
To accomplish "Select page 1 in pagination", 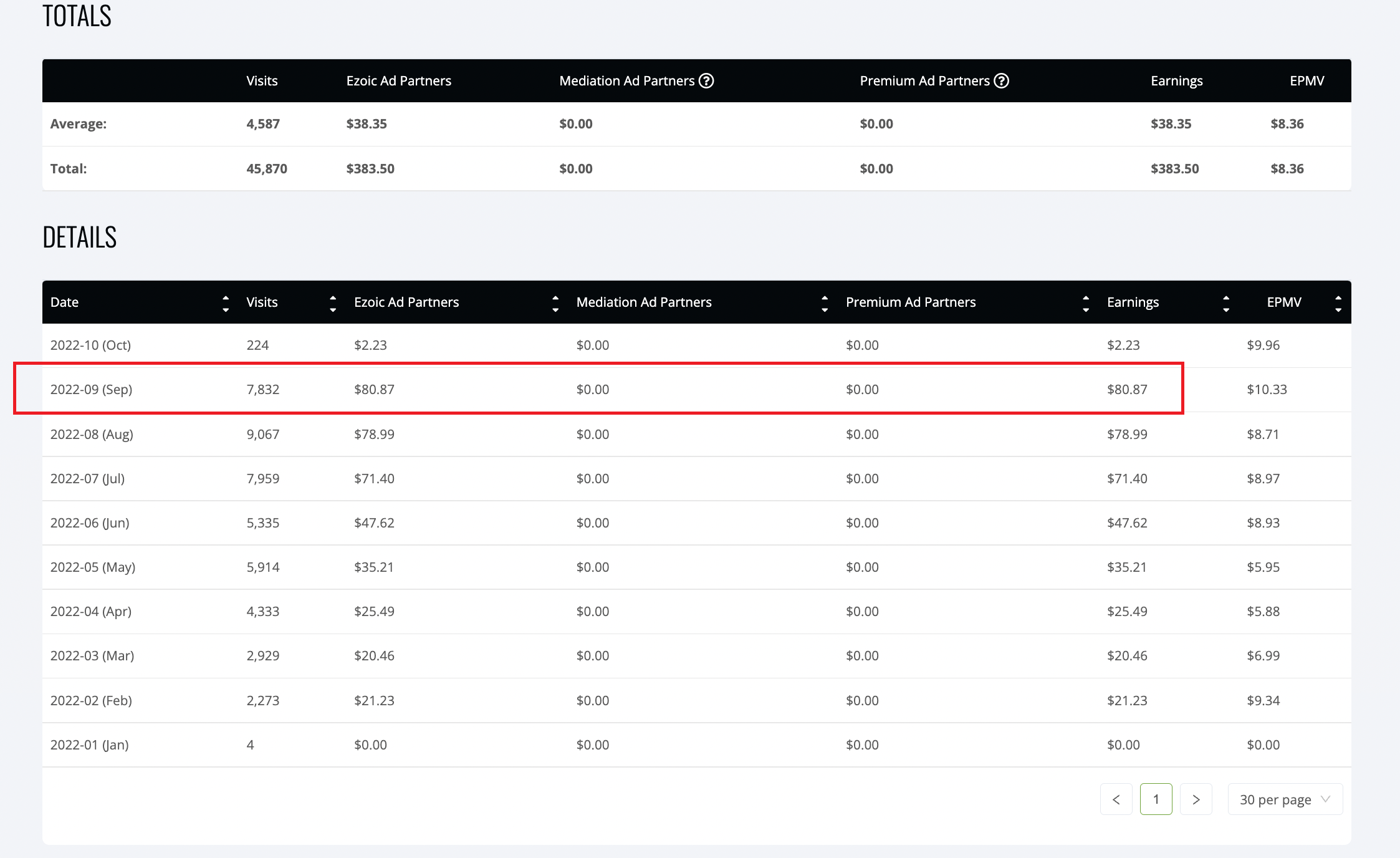I will click(1156, 799).
